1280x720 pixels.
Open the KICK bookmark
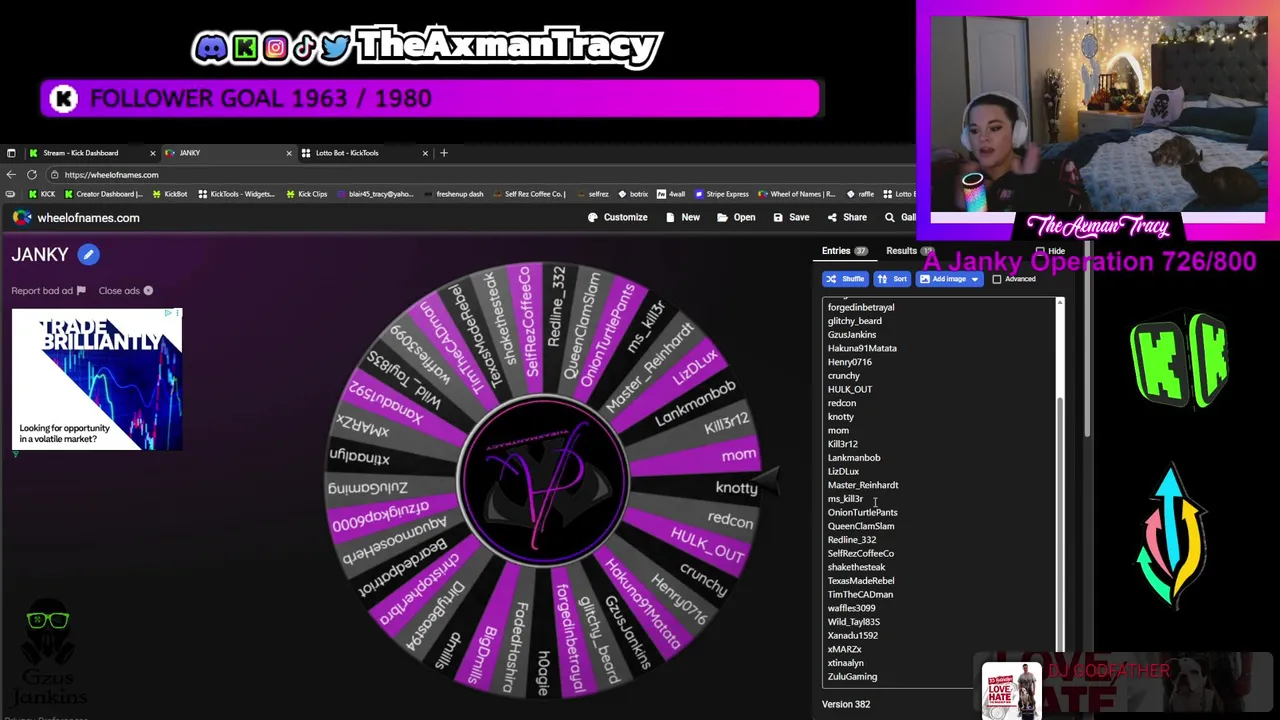pos(42,194)
